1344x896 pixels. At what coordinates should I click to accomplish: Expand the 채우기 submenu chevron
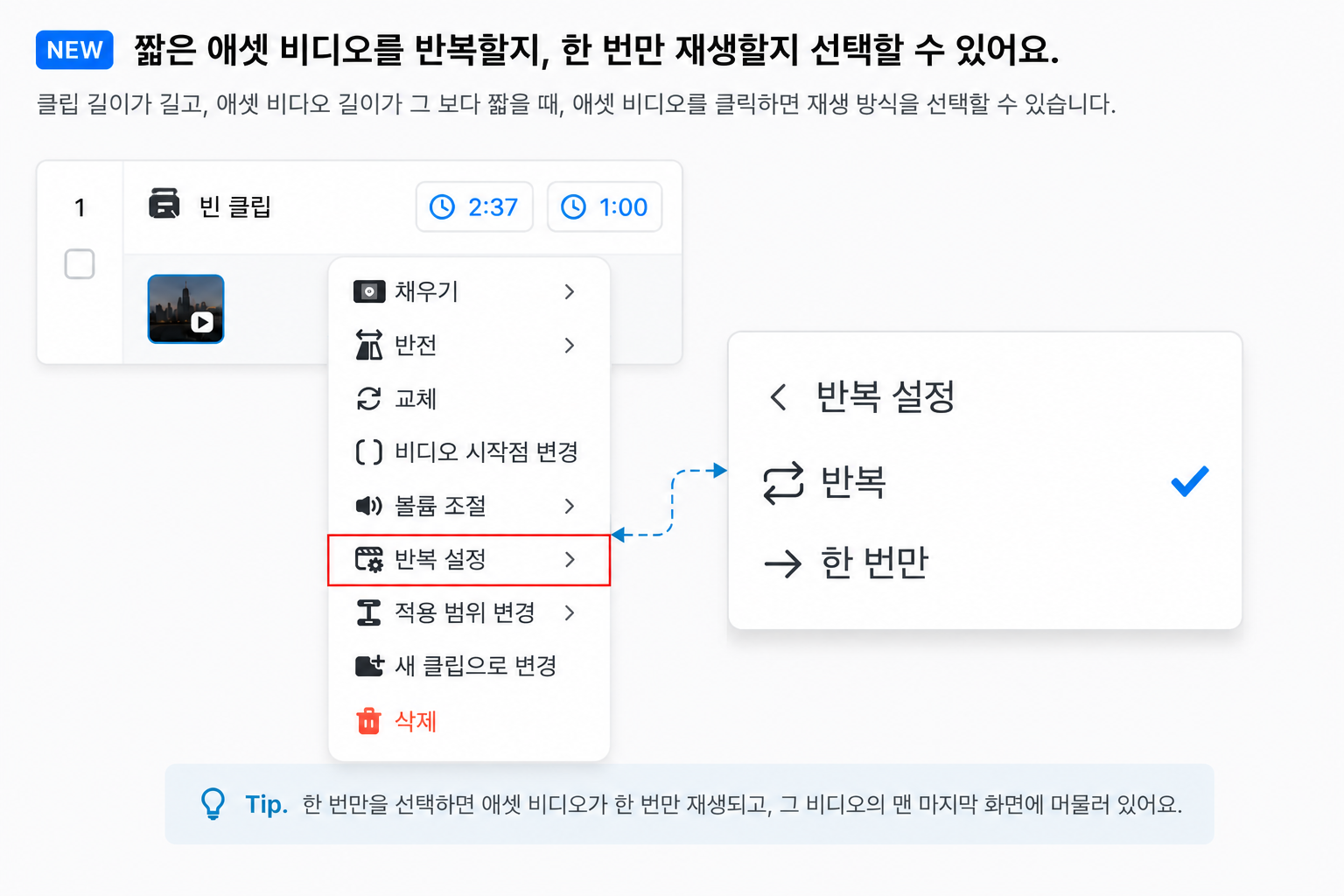coord(570,291)
